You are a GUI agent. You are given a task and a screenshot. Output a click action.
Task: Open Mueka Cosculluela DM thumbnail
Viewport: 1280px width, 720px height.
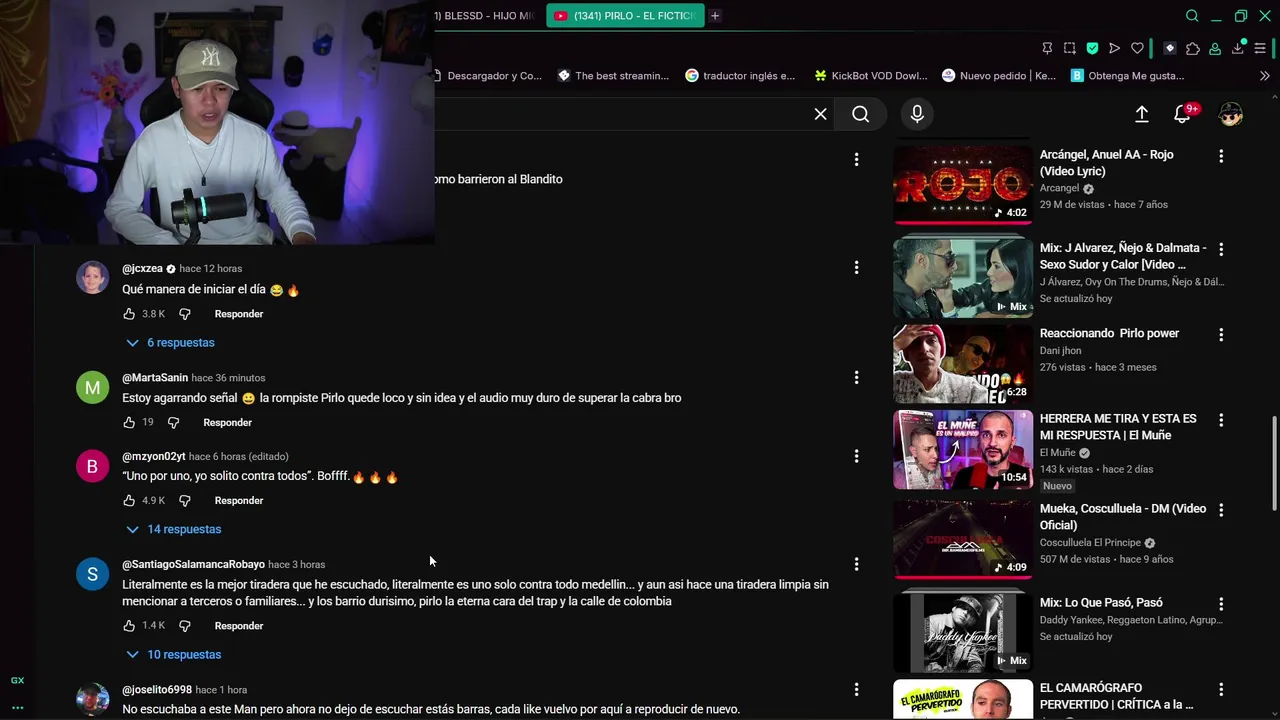pos(963,540)
